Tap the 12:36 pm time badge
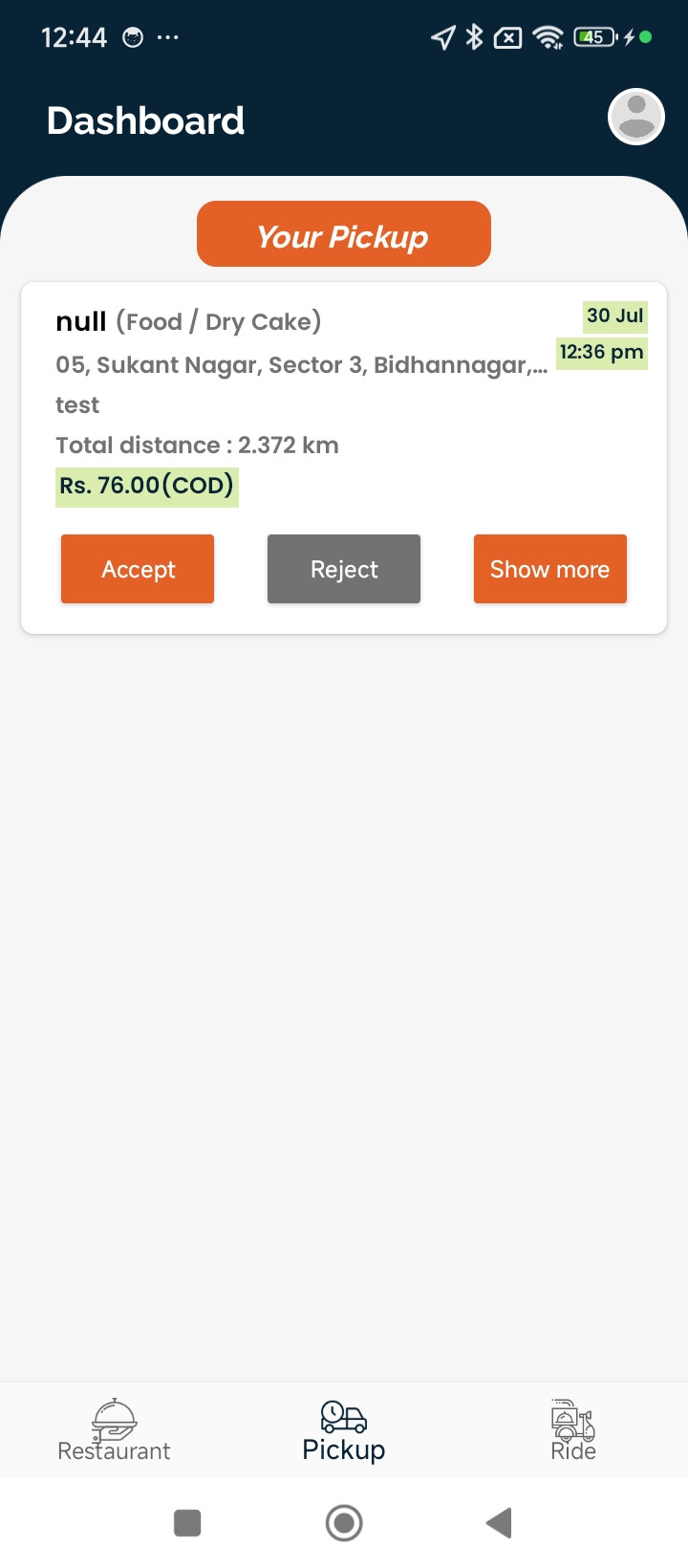Viewport: 688px width, 1568px height. 602,353
